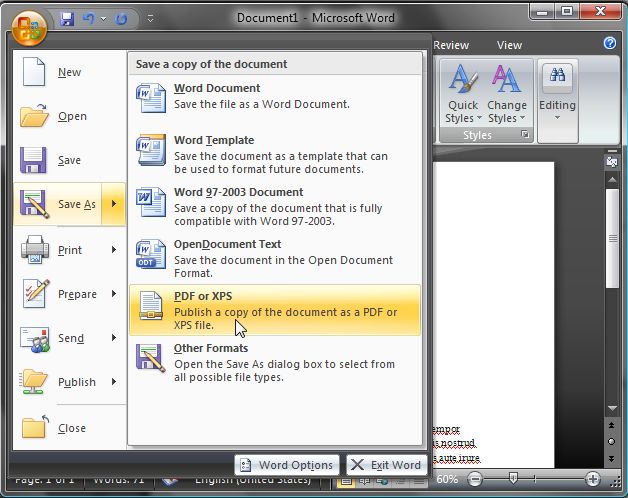Click the Word Template save option
The height and width of the screenshot is (498, 628).
coord(275,154)
